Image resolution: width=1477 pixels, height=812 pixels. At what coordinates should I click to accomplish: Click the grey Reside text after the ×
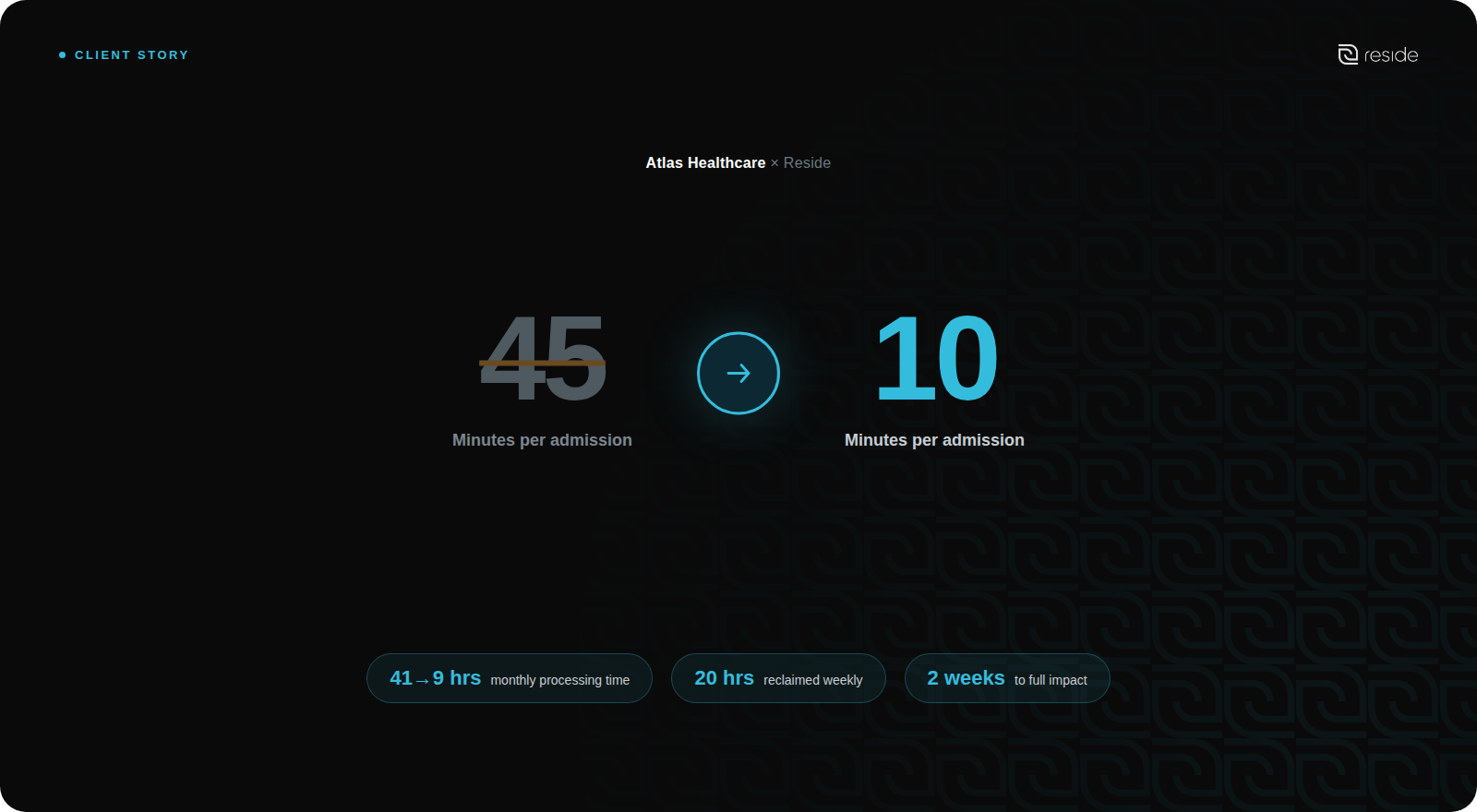(807, 162)
